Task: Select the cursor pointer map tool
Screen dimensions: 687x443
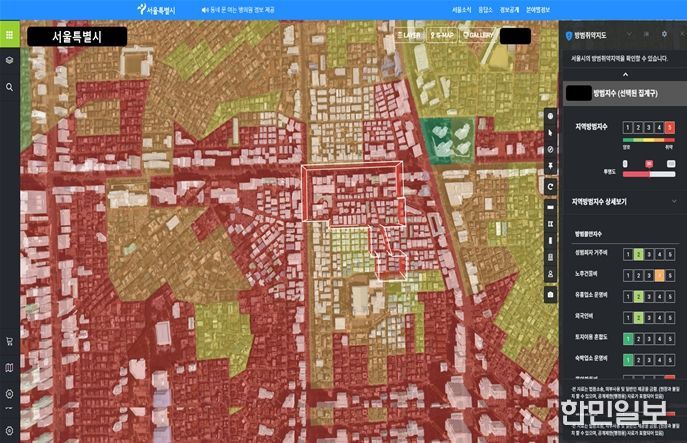Action: pos(551,131)
